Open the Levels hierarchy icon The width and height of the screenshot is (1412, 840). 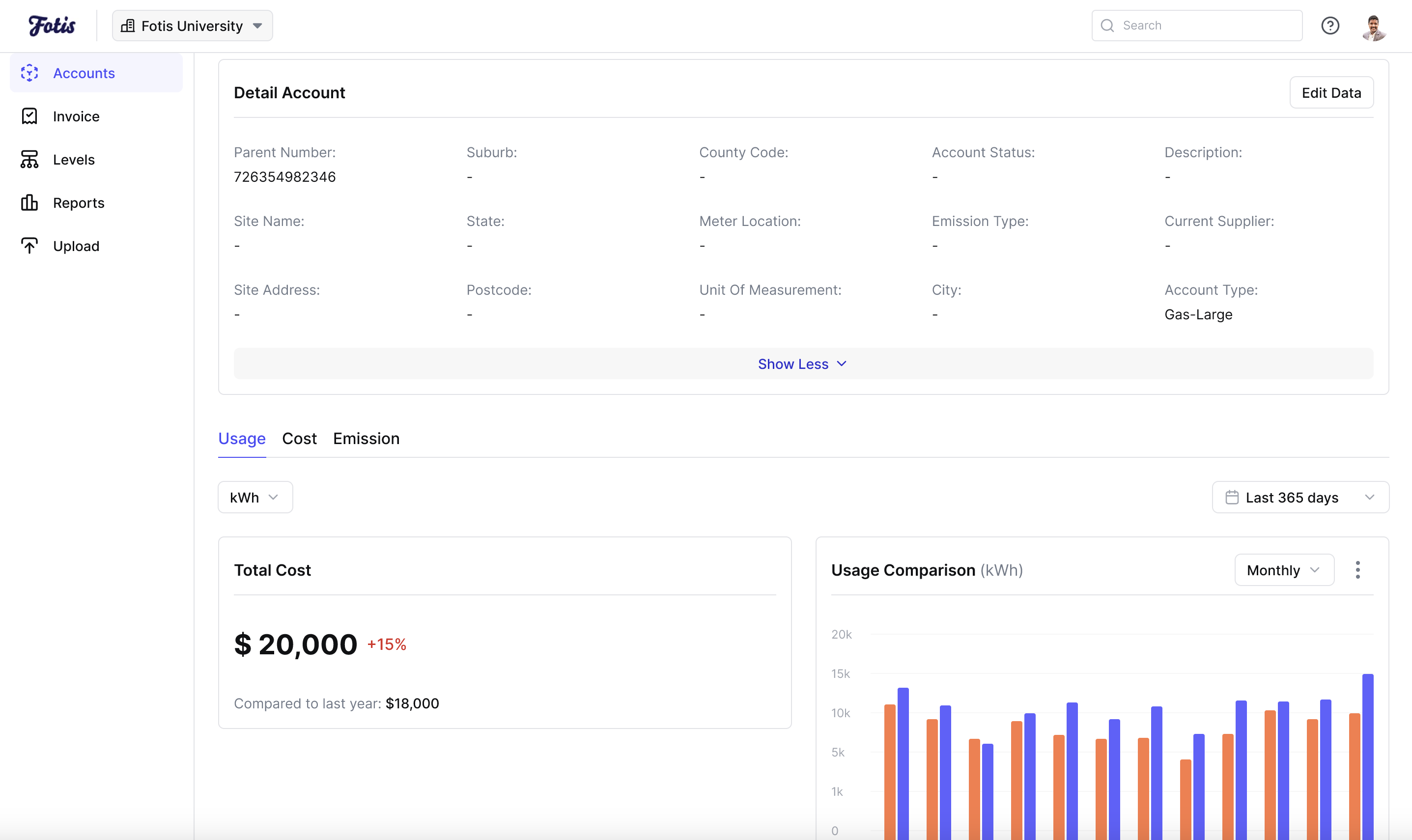[30, 159]
